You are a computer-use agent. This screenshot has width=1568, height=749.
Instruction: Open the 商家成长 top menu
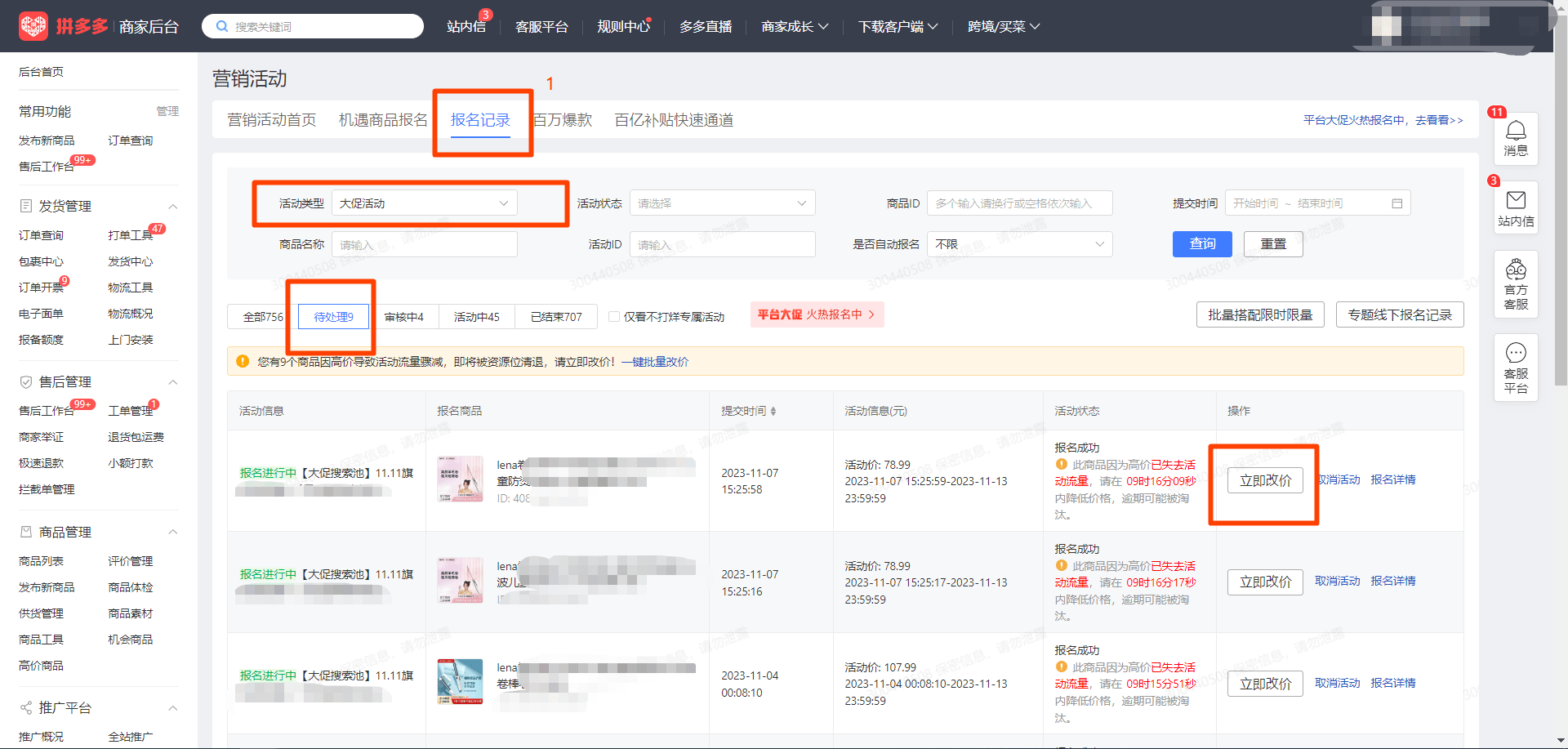(x=794, y=26)
